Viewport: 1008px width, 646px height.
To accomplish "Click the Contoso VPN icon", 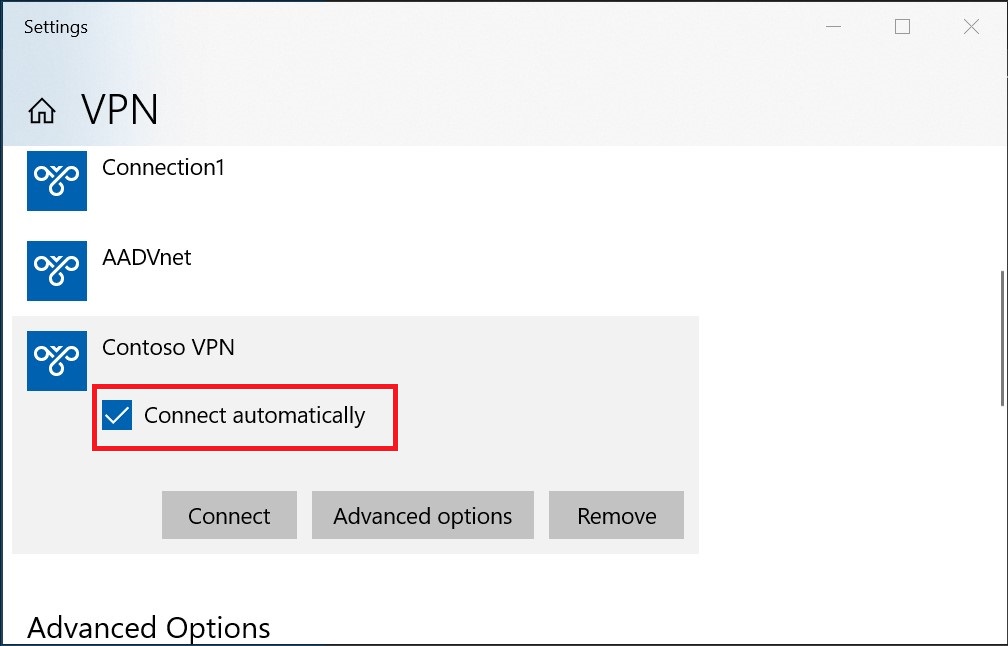I will point(56,360).
